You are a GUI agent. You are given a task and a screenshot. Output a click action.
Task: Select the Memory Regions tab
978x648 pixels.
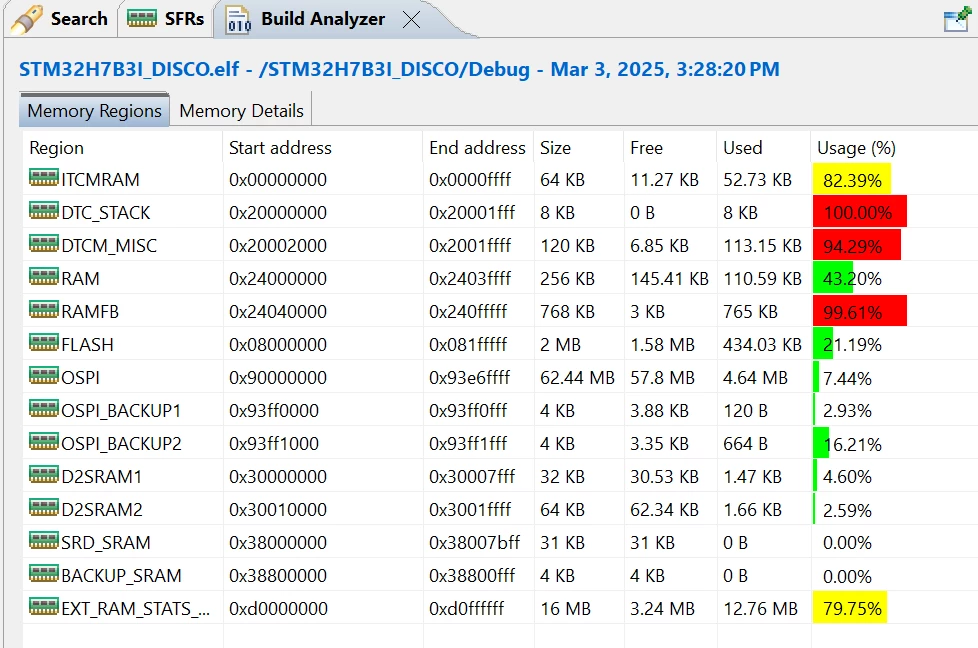(x=94, y=110)
